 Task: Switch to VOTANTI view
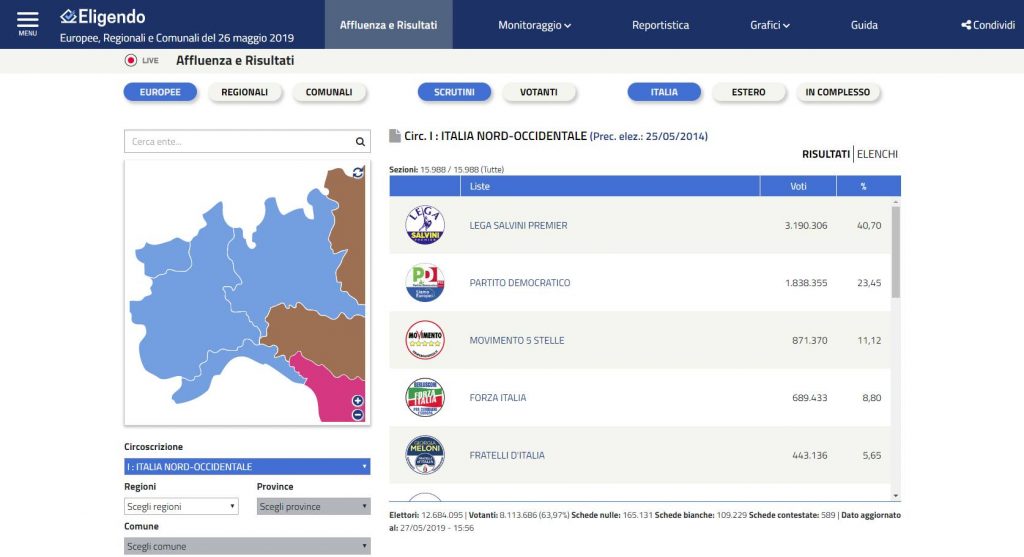click(x=539, y=92)
